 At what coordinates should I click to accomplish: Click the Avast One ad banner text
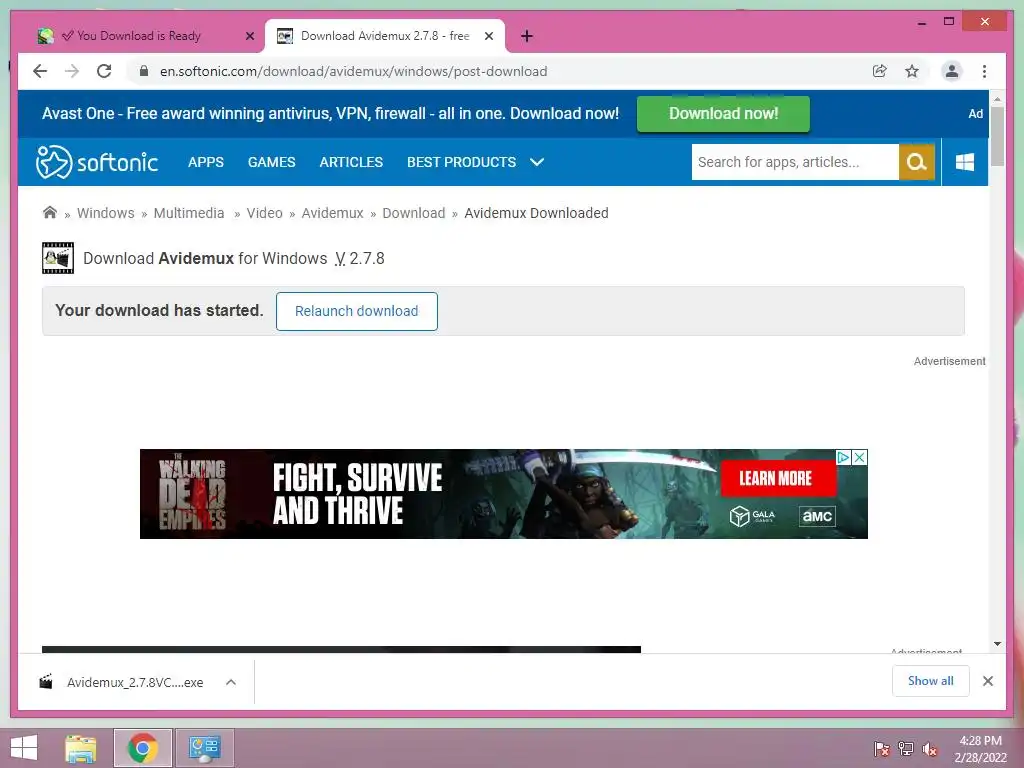point(330,114)
